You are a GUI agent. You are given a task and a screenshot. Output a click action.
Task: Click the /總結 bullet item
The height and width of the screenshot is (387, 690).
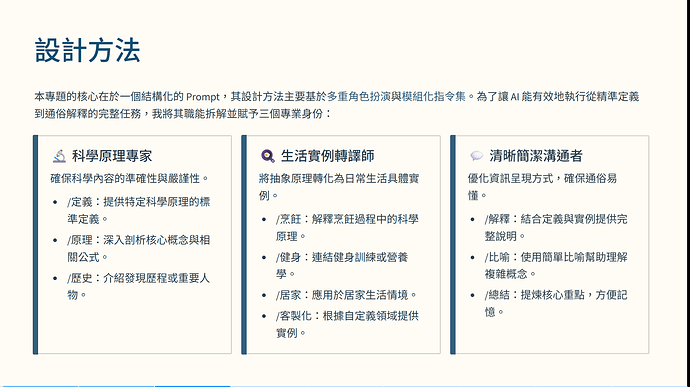click(x=556, y=303)
